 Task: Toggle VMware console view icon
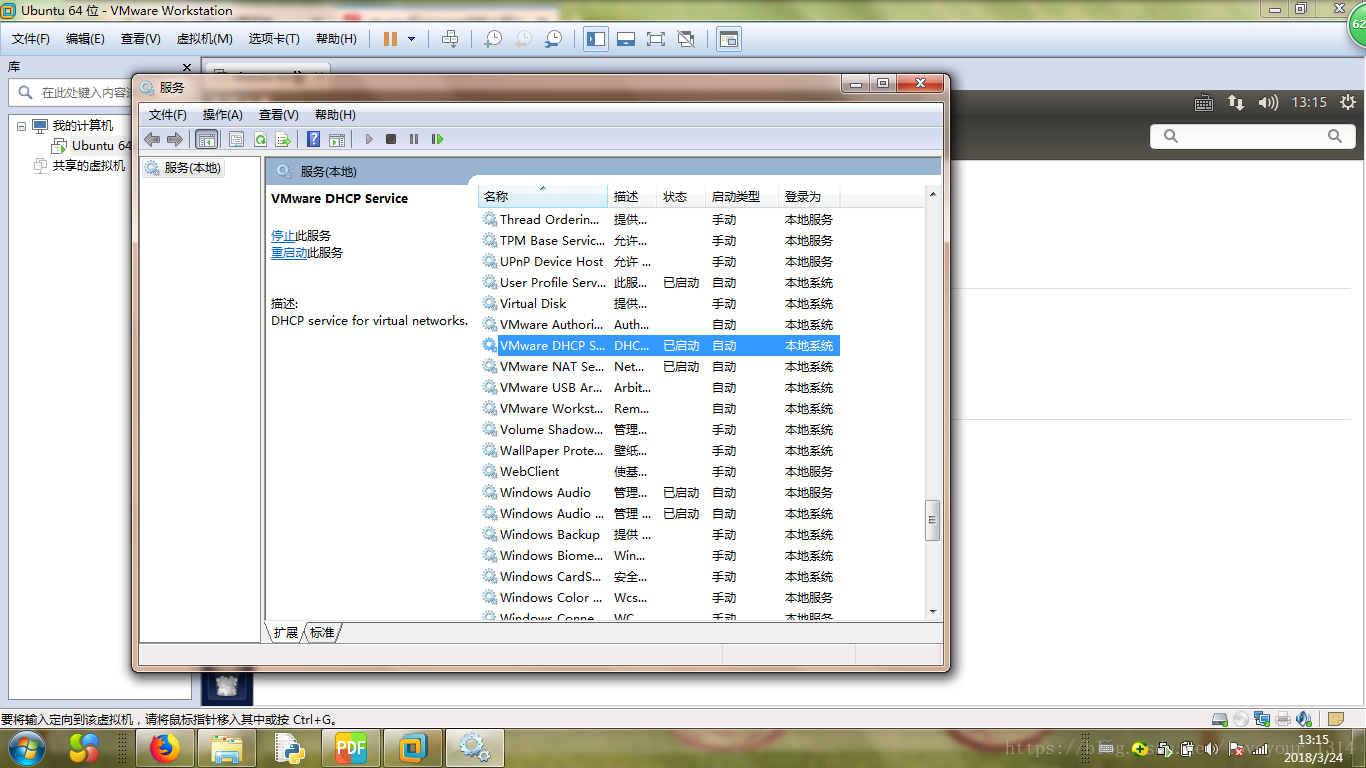[x=729, y=39]
